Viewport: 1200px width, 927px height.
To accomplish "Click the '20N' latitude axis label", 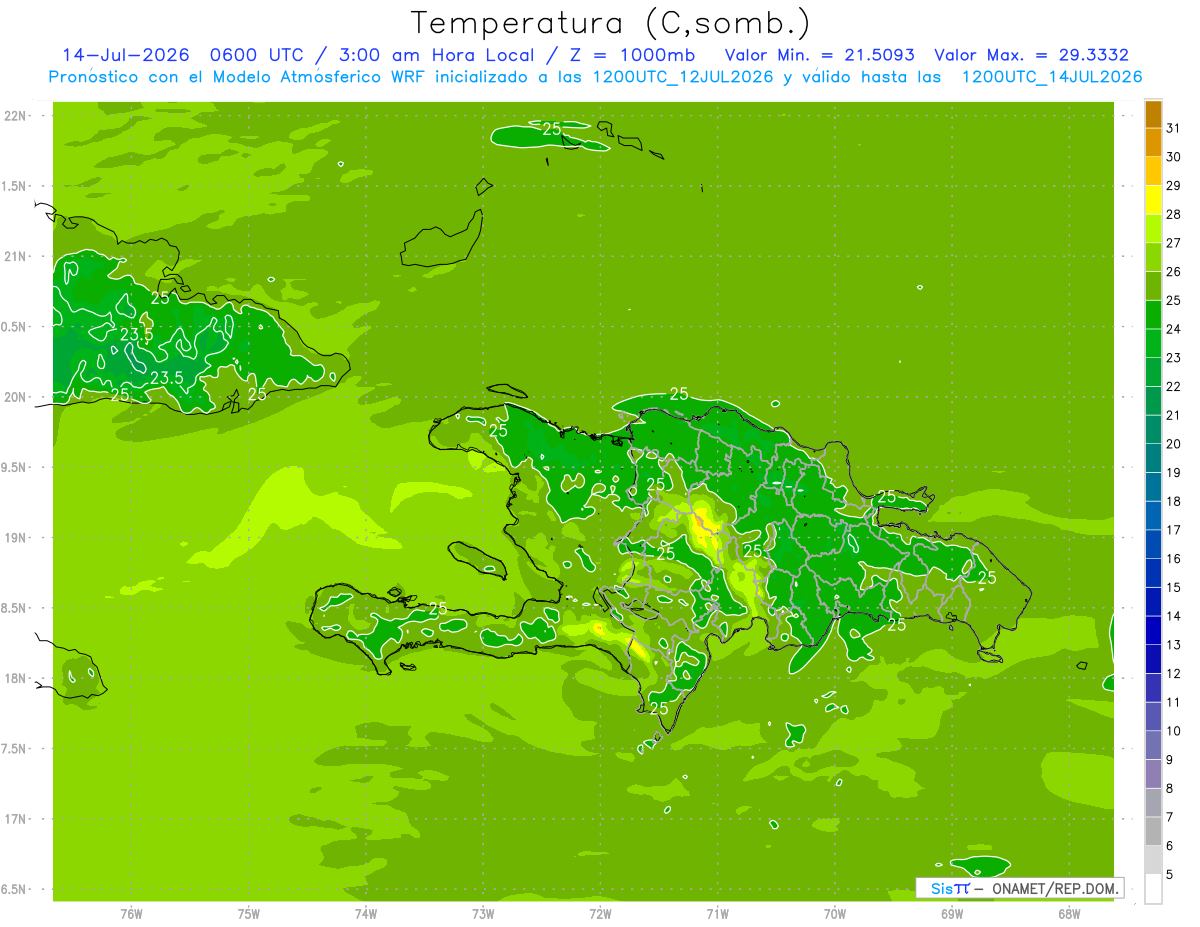I will [x=16, y=397].
